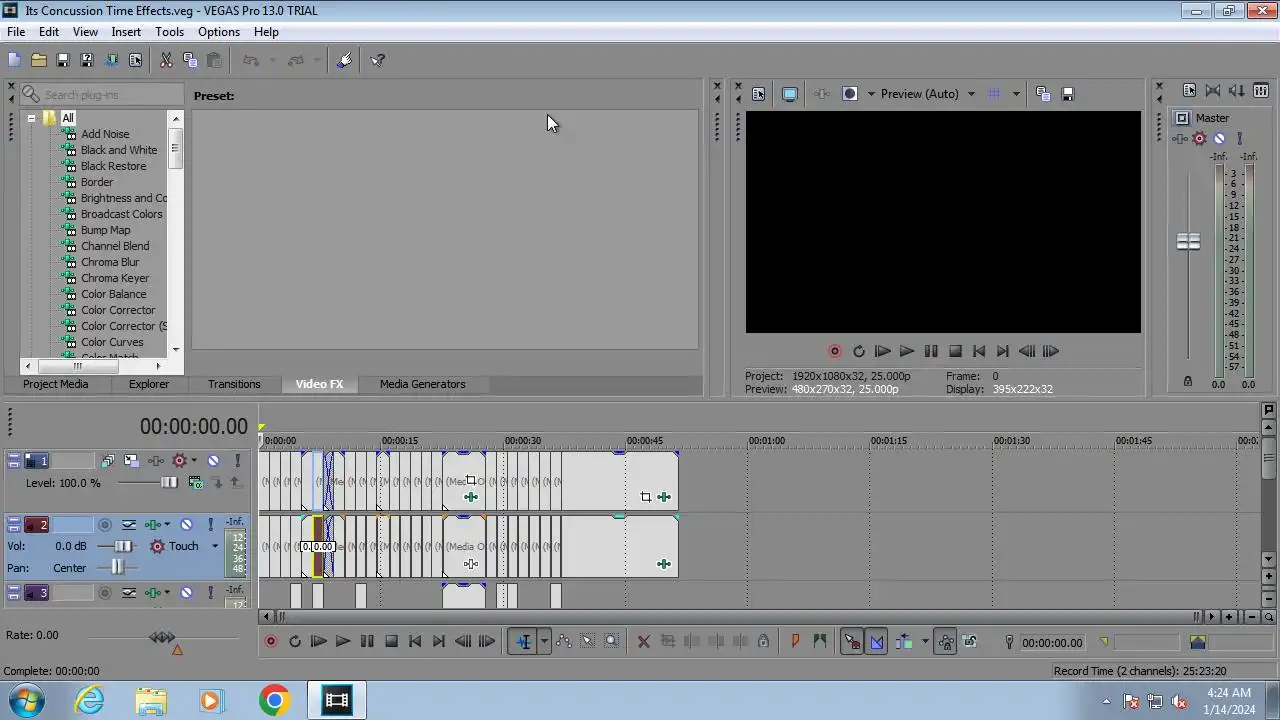Switch to the Transitions tab

click(x=234, y=384)
